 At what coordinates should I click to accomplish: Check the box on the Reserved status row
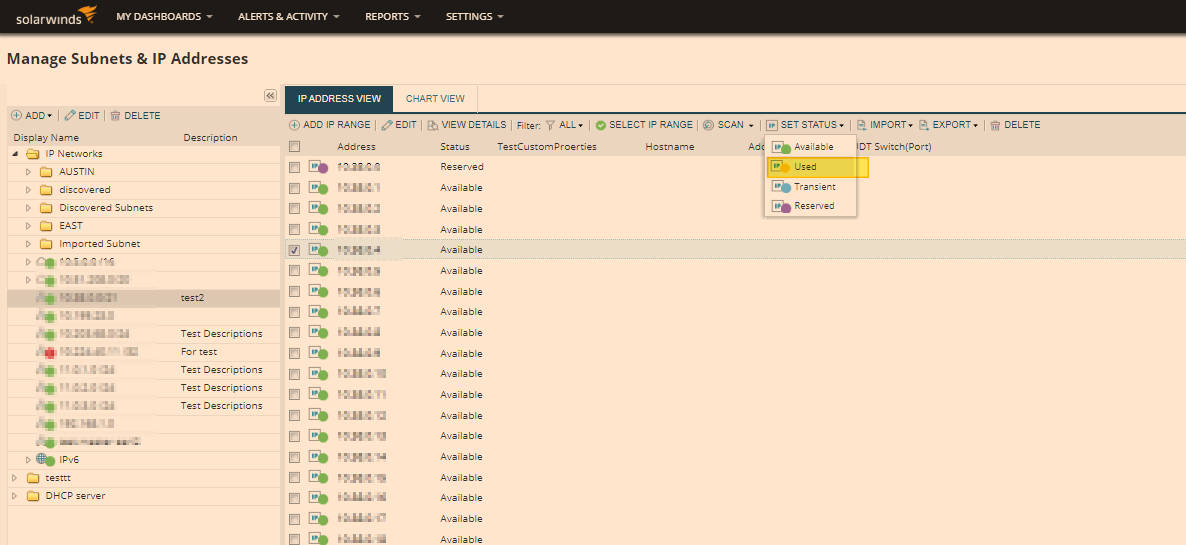pyautogui.click(x=294, y=167)
